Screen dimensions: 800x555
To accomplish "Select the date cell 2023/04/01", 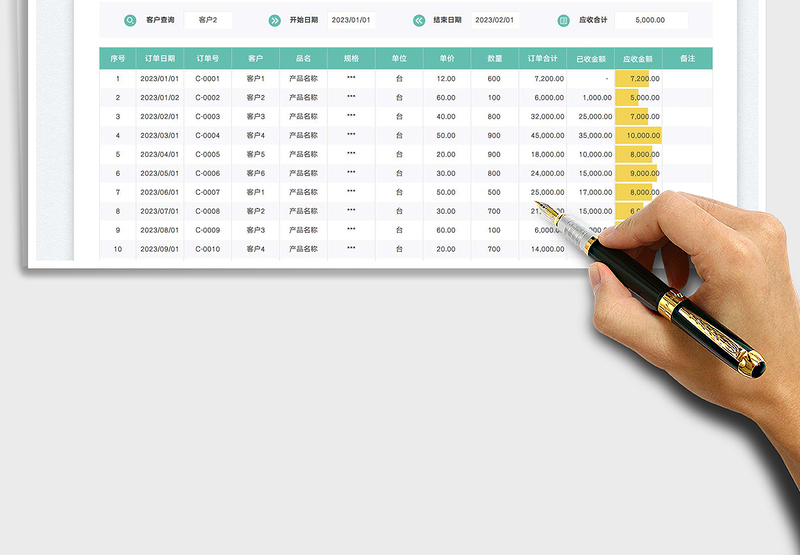I will coord(160,154).
